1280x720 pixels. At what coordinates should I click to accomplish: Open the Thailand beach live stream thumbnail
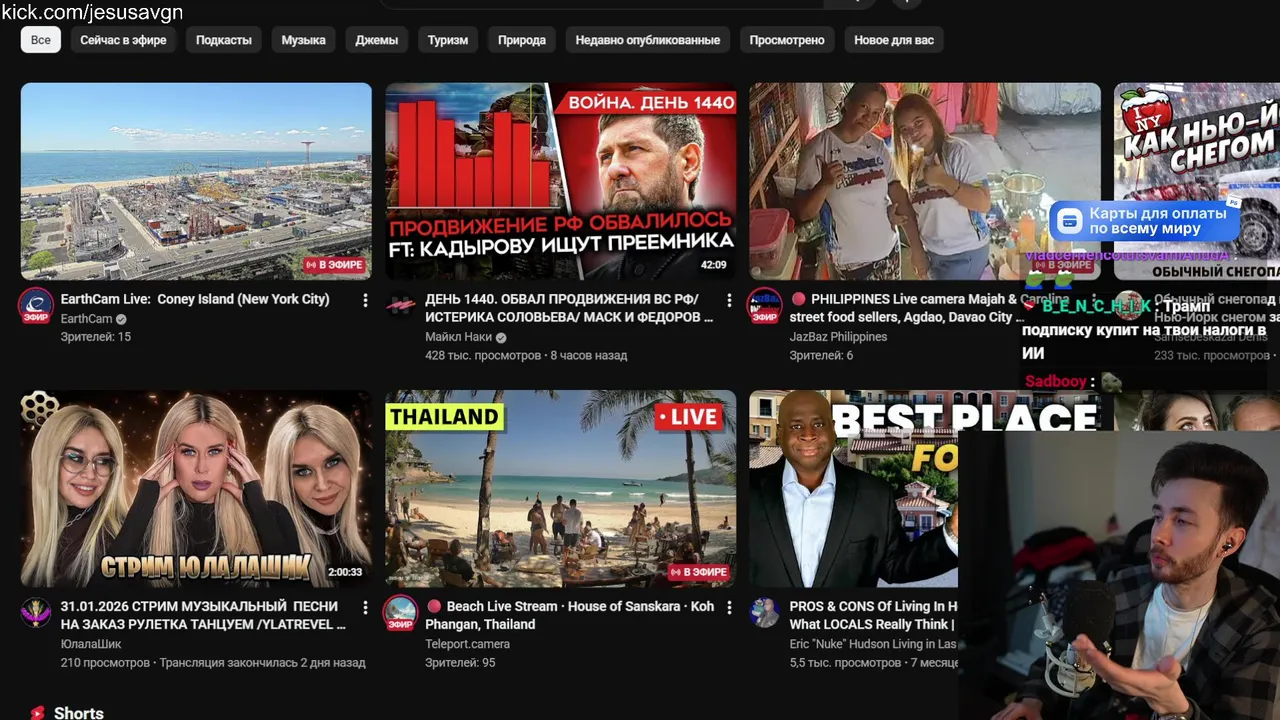pos(561,488)
